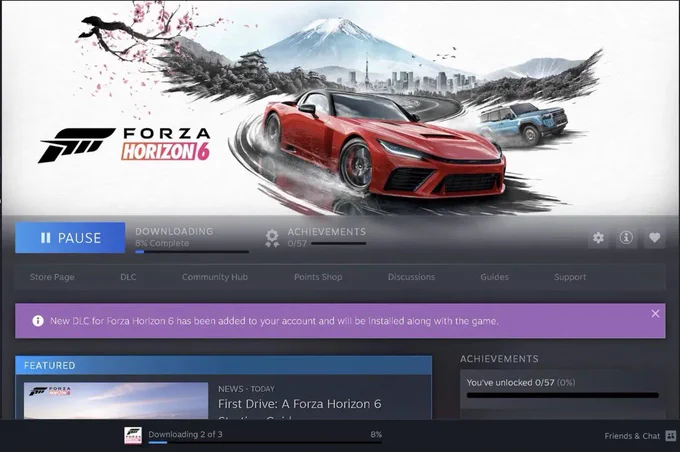680x452 pixels.
Task: Add game to favorites heart icon
Action: coord(654,238)
